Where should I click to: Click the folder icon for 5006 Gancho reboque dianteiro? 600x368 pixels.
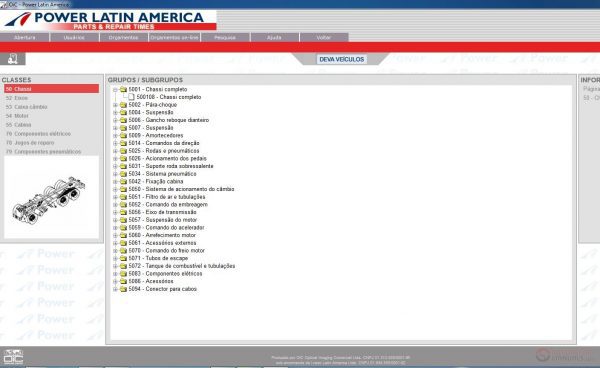click(x=123, y=120)
